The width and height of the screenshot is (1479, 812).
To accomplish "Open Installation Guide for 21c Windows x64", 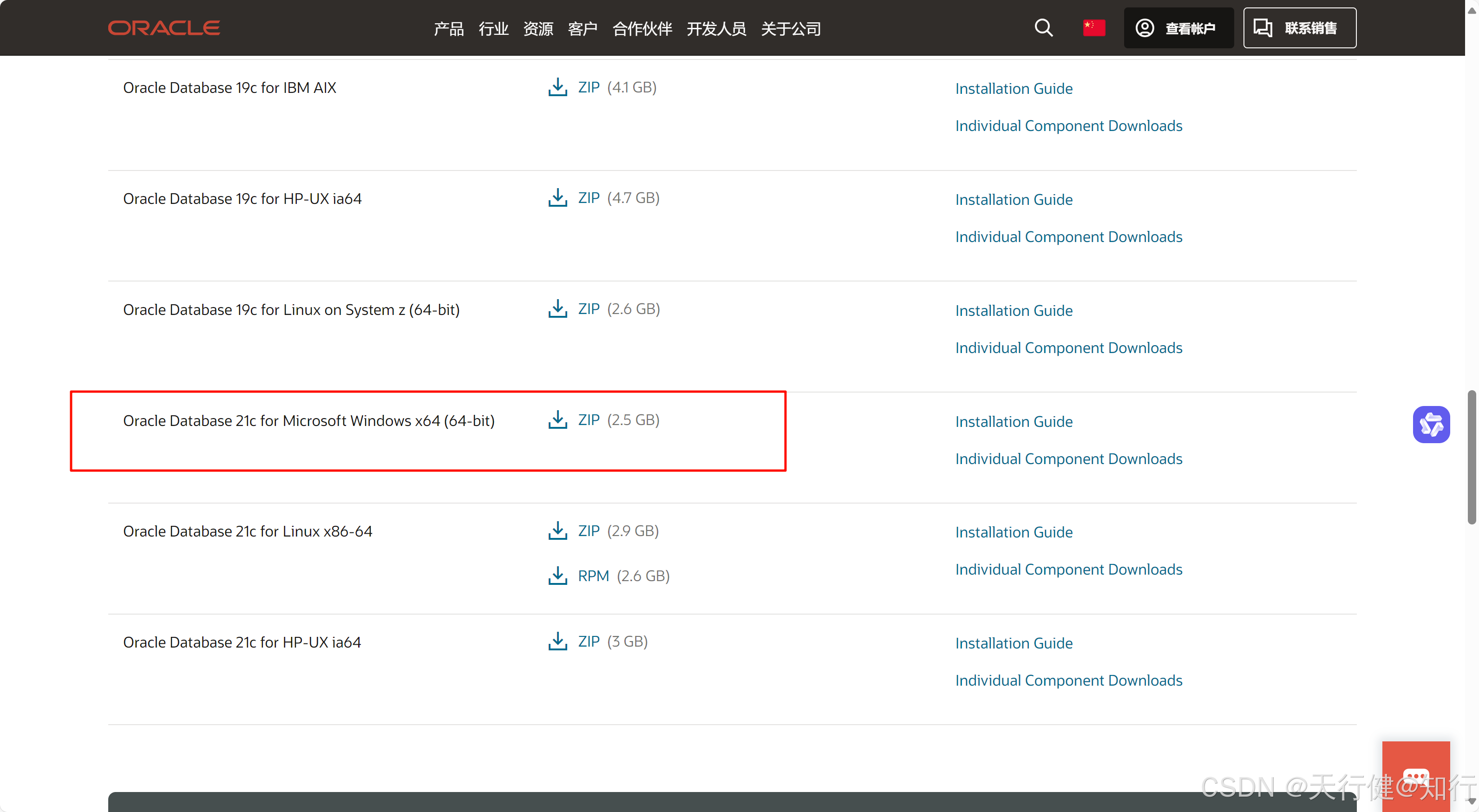I will click(x=1014, y=421).
